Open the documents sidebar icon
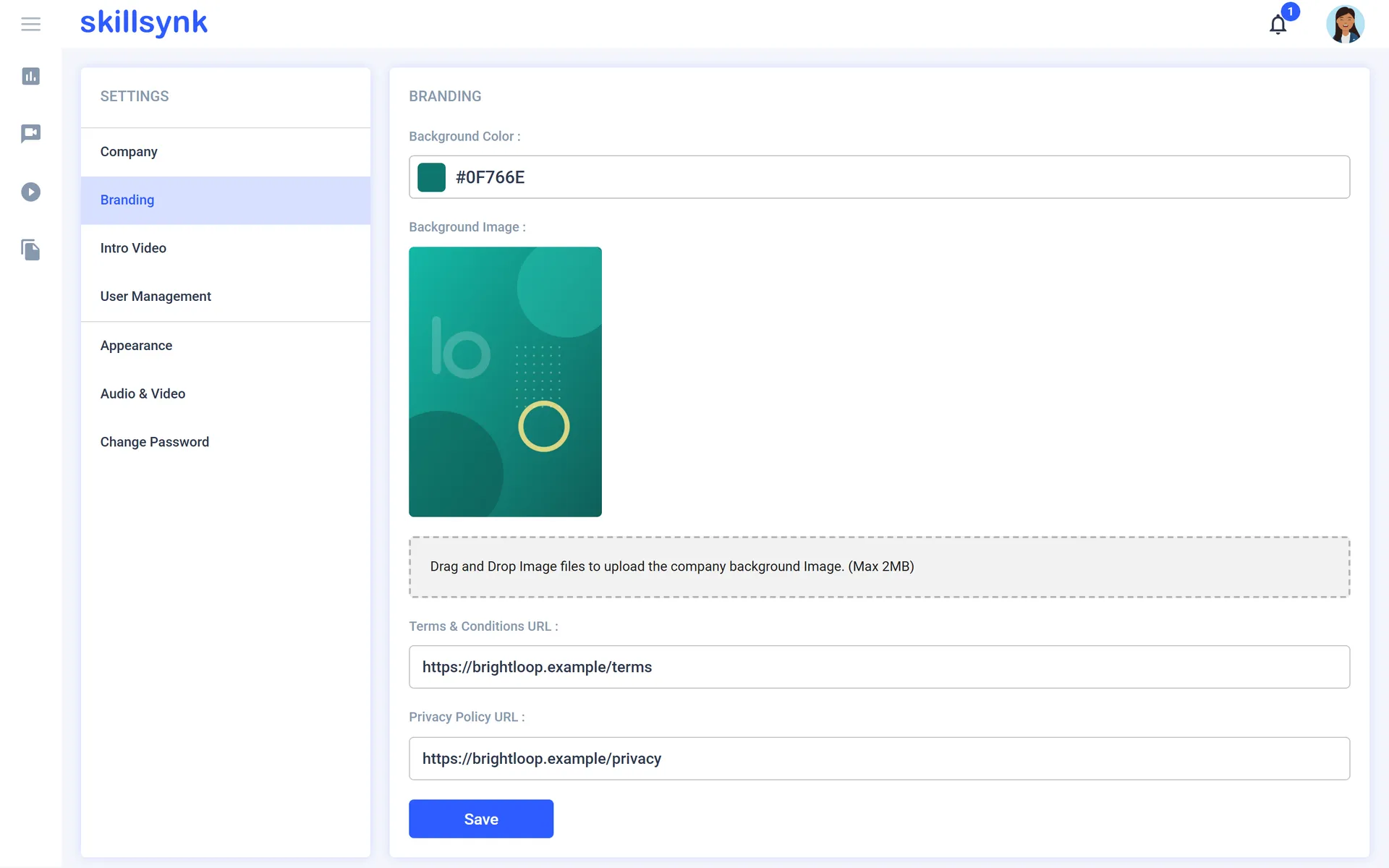1389x868 pixels. (x=30, y=250)
